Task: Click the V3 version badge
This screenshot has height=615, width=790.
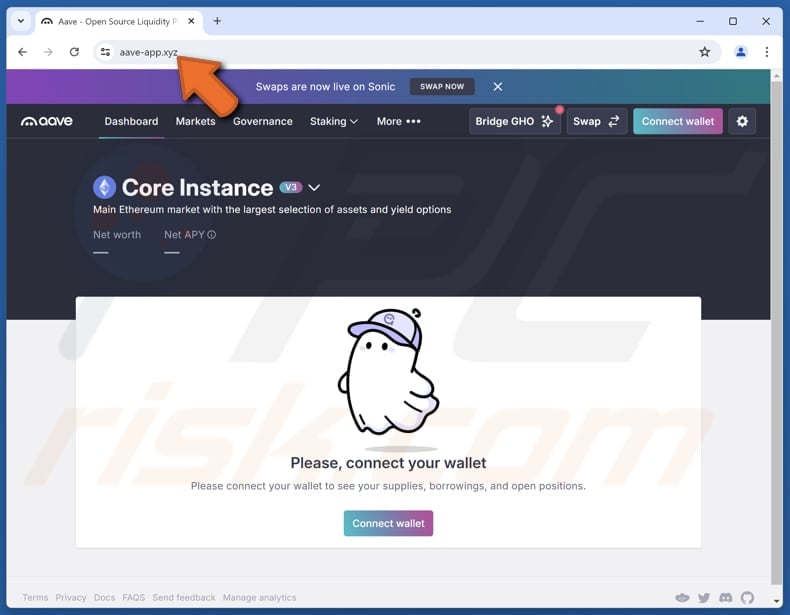Action: [291, 187]
